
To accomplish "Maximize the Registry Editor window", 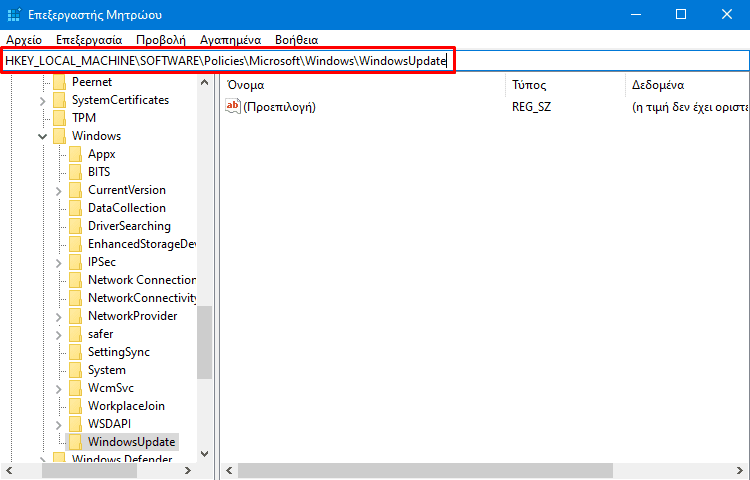I will click(681, 14).
